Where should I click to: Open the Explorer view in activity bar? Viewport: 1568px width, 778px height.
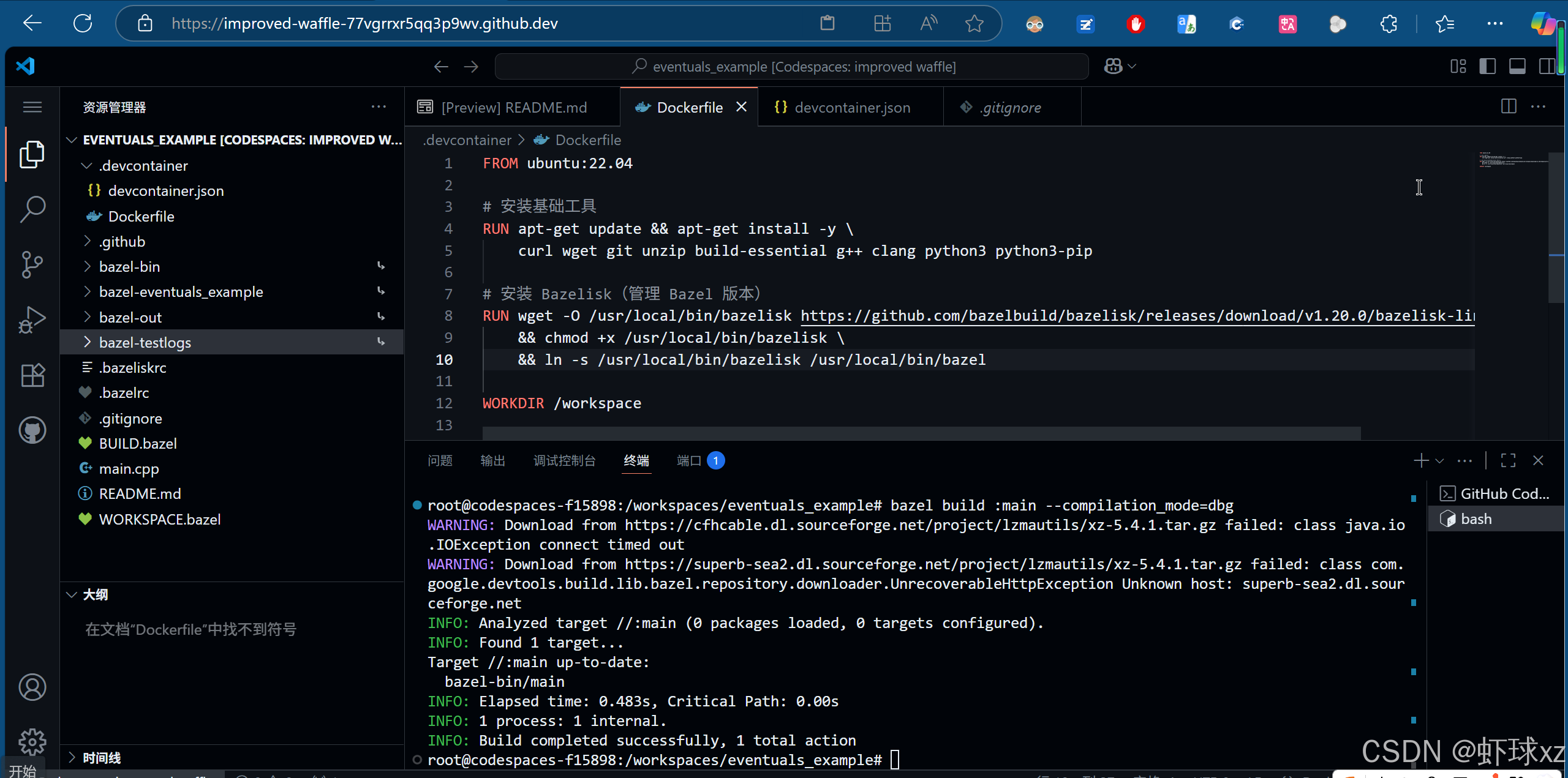(x=32, y=154)
